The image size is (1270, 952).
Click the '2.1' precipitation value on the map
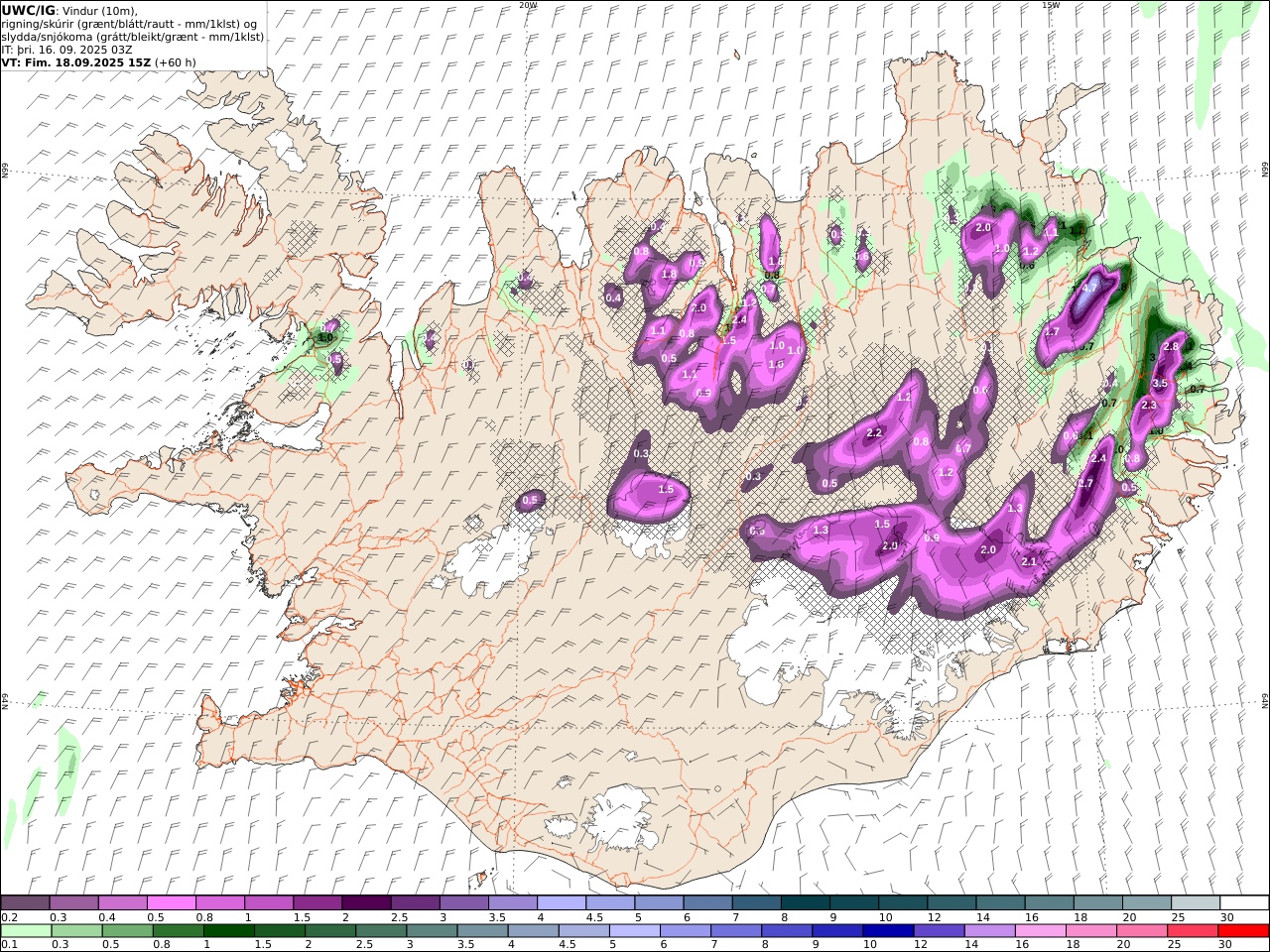point(1029,562)
